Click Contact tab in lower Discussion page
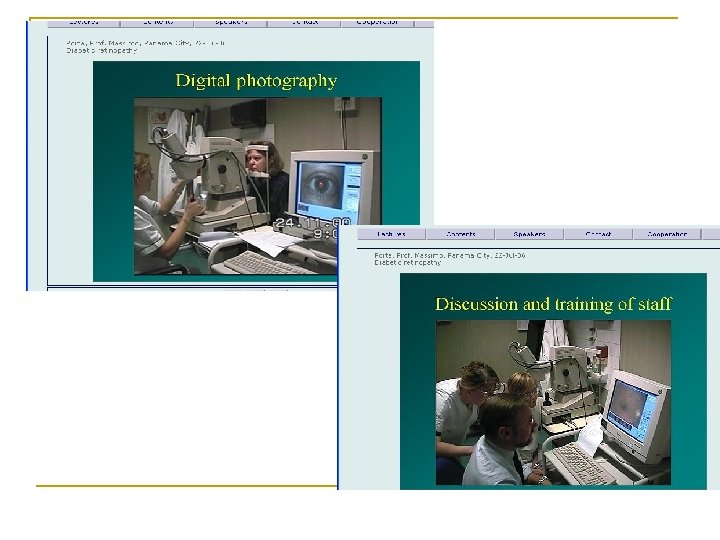 (x=598, y=234)
